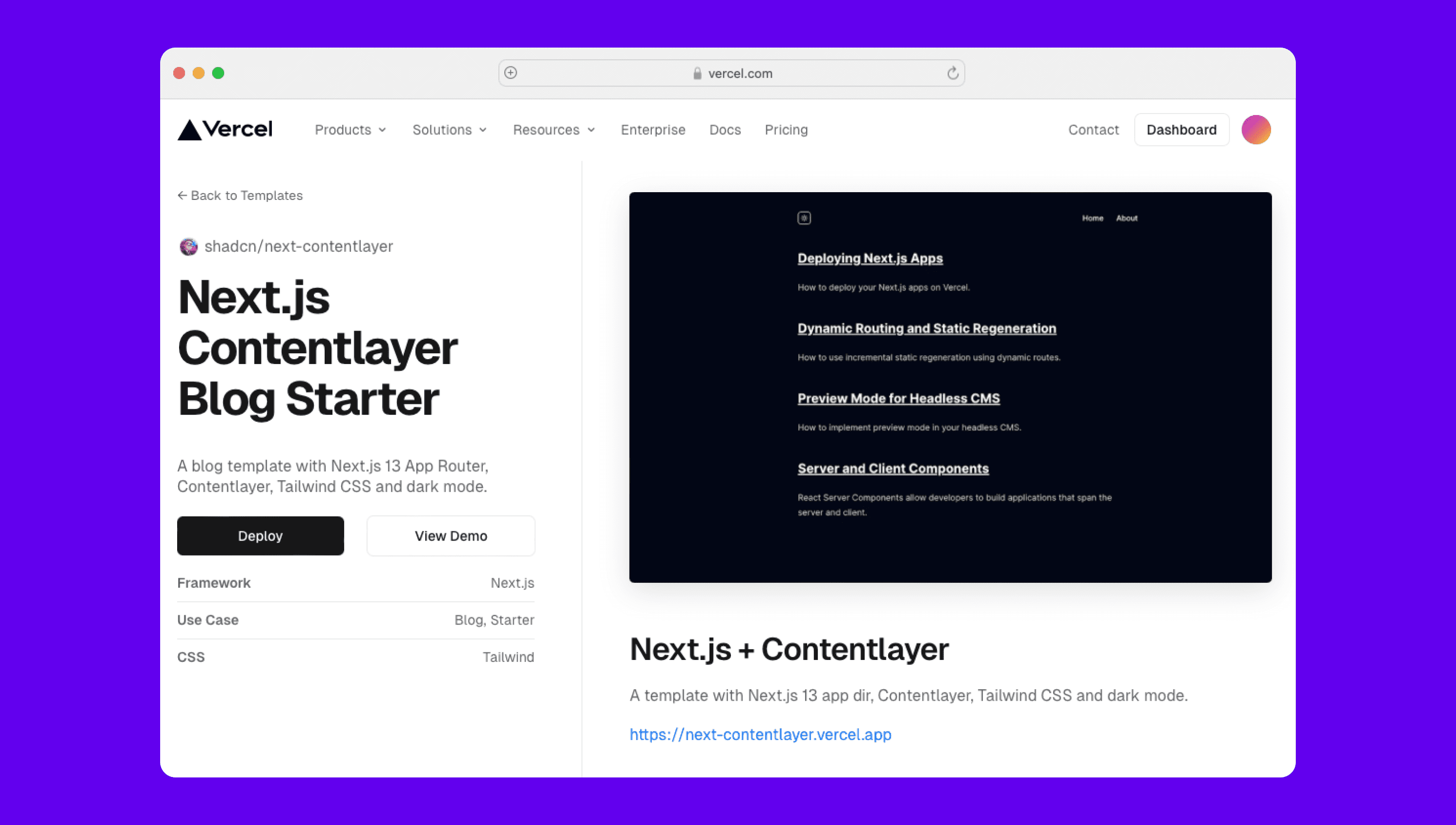1456x825 pixels.
Task: Click the Docs menu item
Action: [725, 129]
